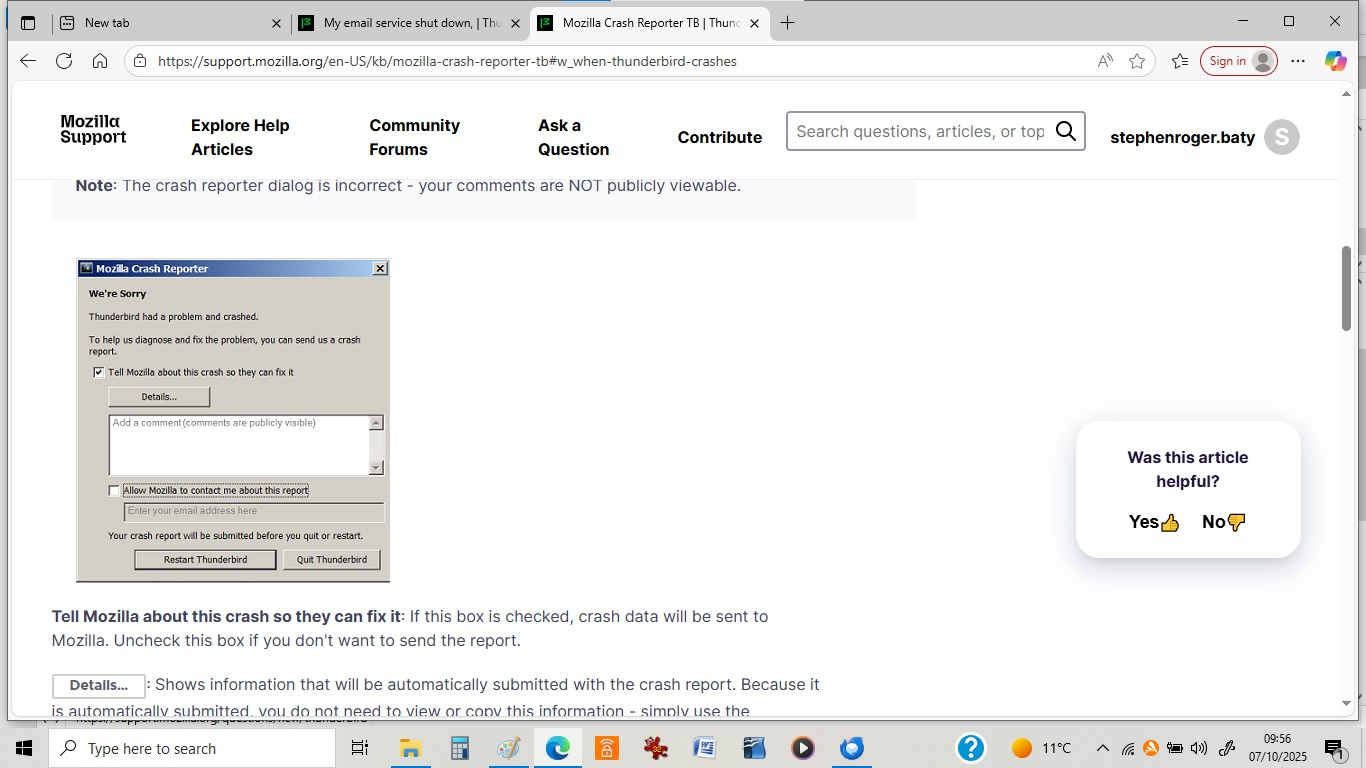The height and width of the screenshot is (768, 1366).
Task: Open the volume control in system tray
Action: [x=1199, y=748]
